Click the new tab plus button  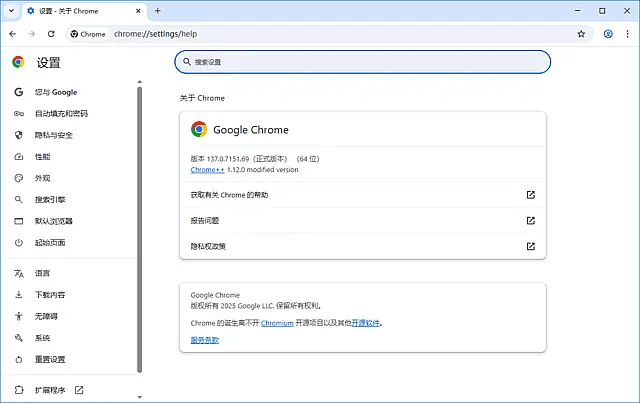157,10
